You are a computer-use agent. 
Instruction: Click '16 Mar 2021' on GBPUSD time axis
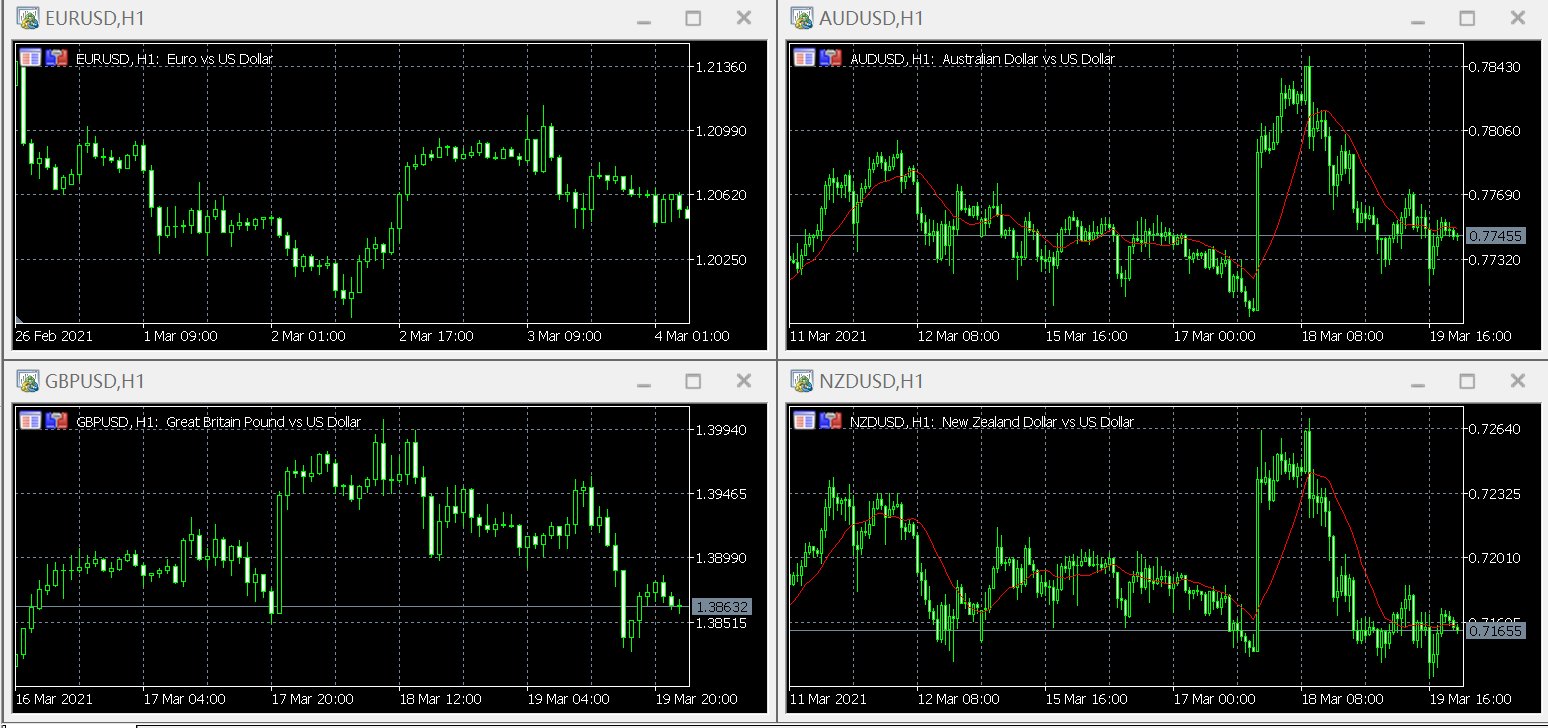54,699
